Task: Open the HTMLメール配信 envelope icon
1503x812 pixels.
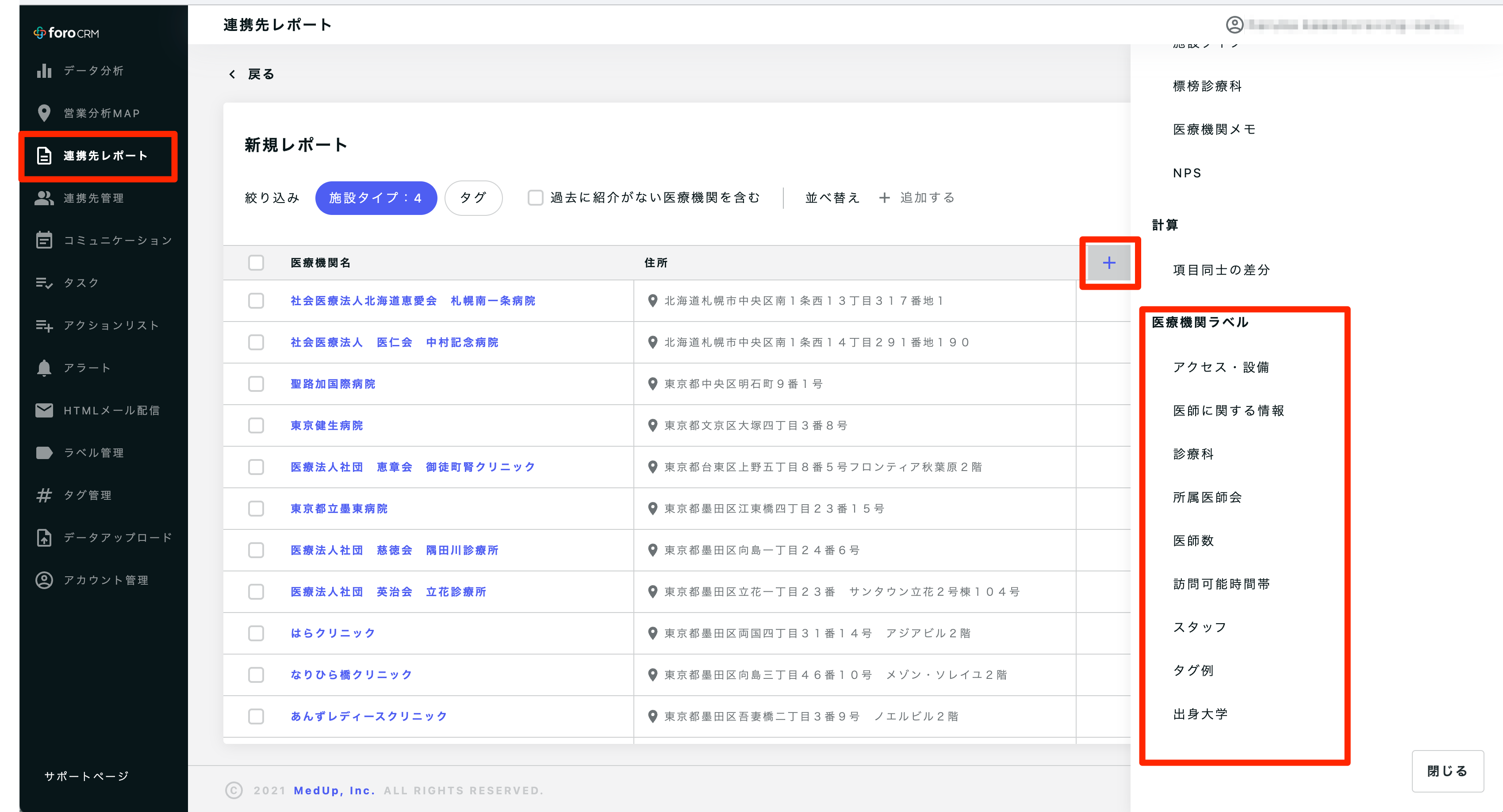Action: click(x=44, y=411)
